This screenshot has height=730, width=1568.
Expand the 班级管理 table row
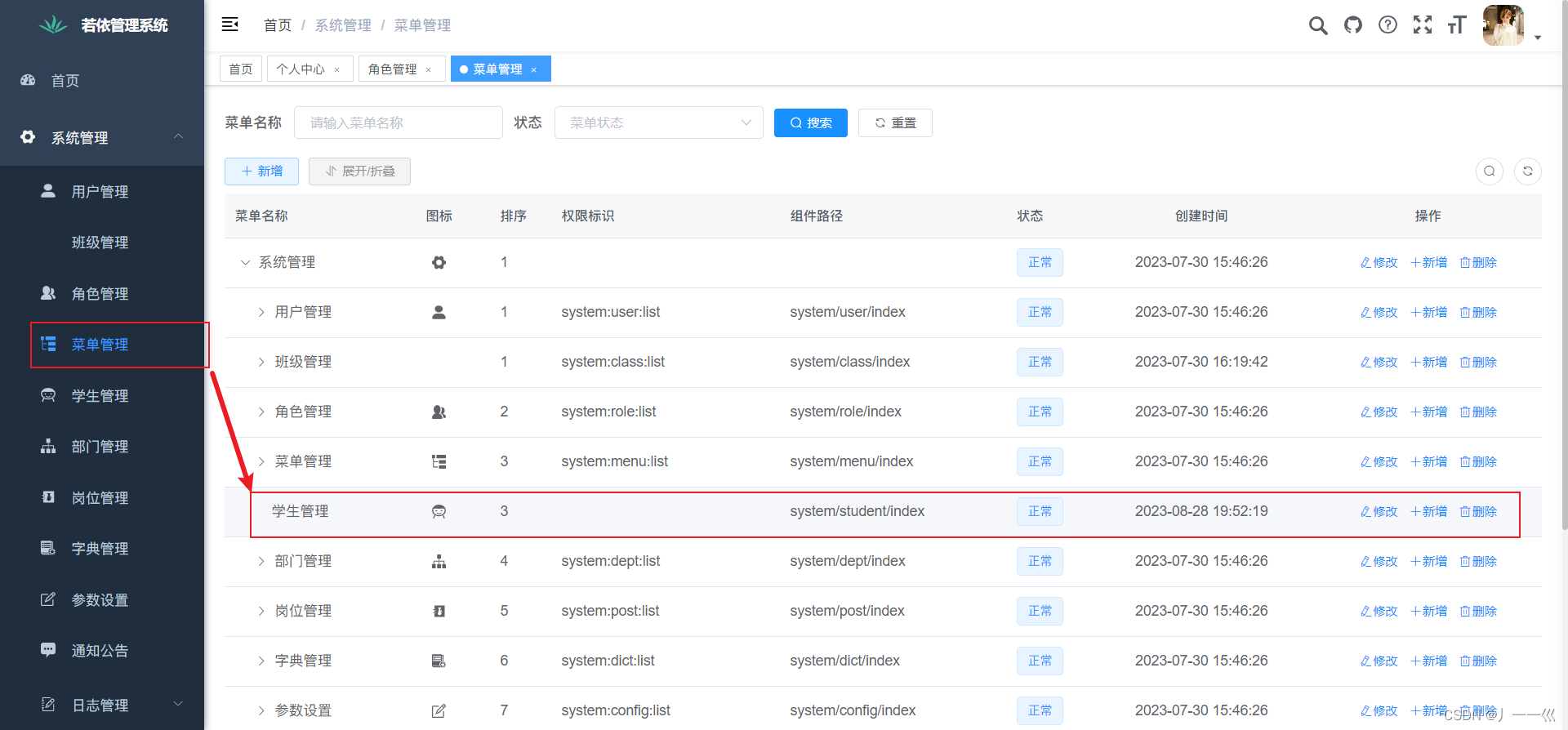click(261, 363)
